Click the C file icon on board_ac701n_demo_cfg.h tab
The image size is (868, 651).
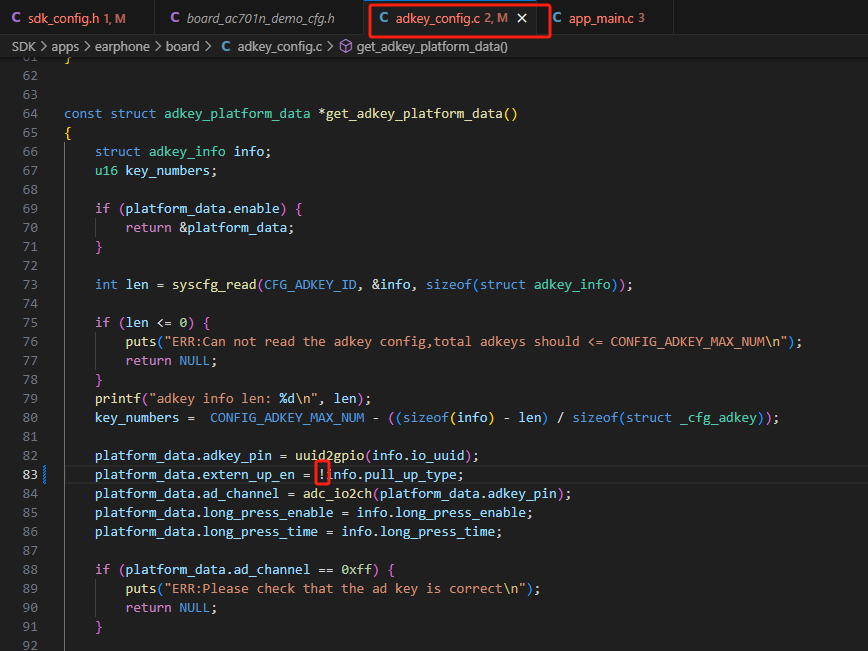(175, 18)
